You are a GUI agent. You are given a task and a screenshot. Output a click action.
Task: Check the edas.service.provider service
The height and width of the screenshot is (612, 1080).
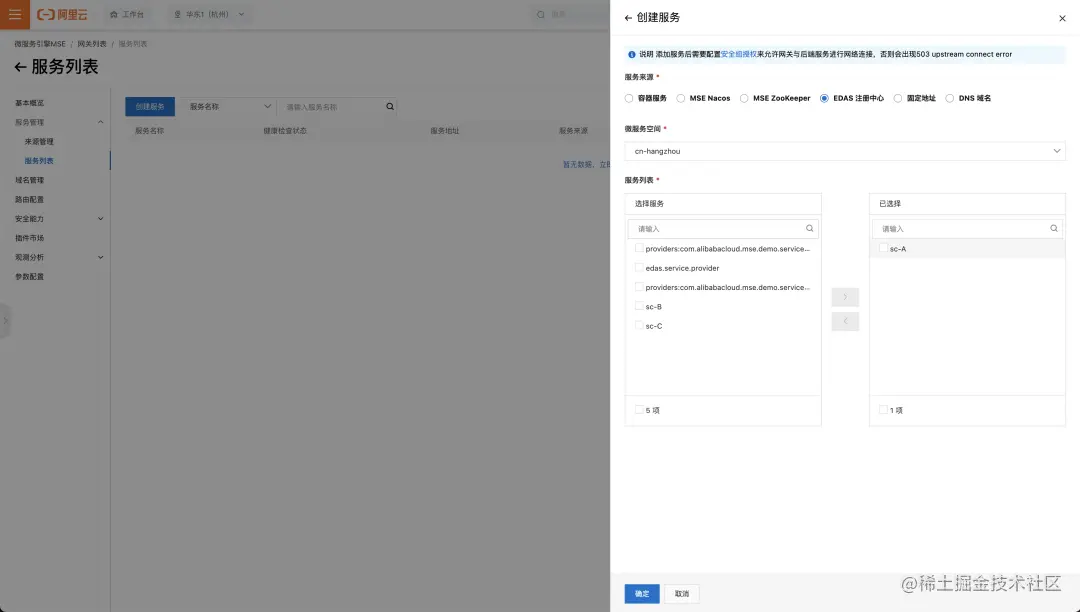(639, 268)
